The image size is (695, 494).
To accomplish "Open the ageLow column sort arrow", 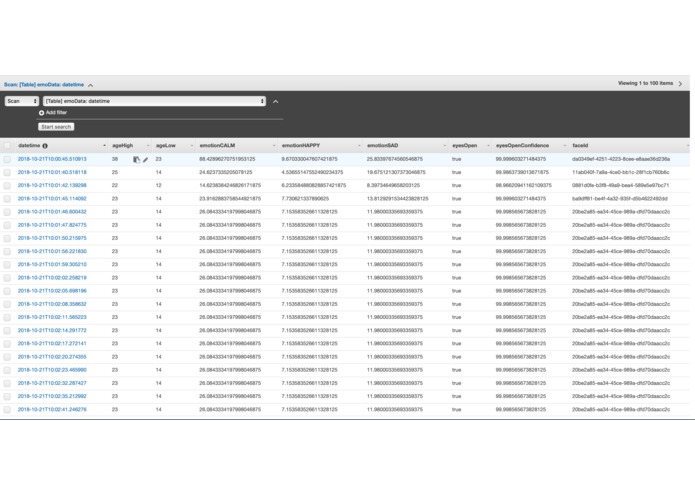I will pos(192,146).
